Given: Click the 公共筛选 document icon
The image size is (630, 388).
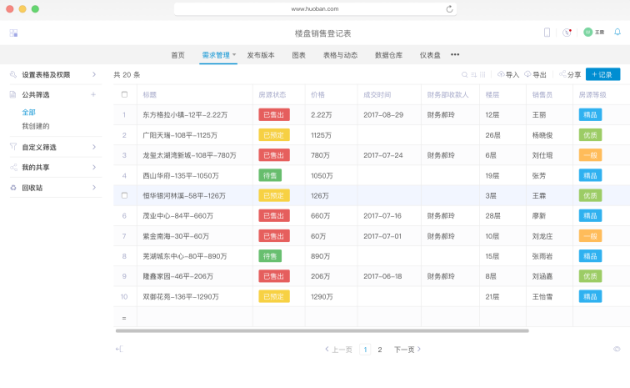Looking at the screenshot, I should (13, 95).
